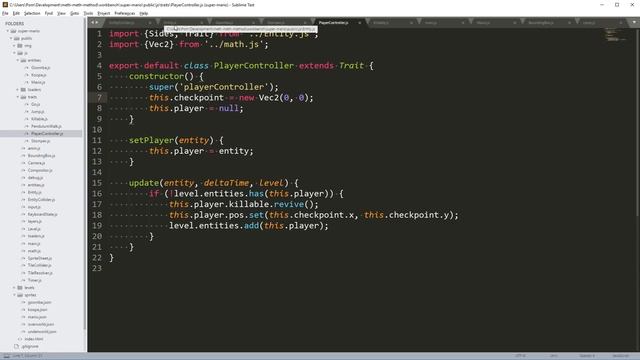Open the Selection menu
This screenshot has height=360, width=640.
point(32,13)
